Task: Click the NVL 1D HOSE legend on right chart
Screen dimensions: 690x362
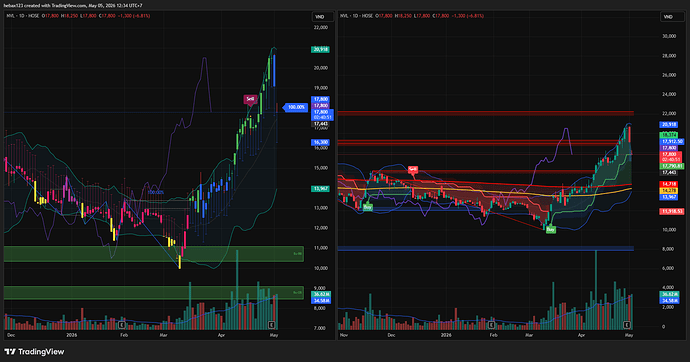Action: [356, 16]
